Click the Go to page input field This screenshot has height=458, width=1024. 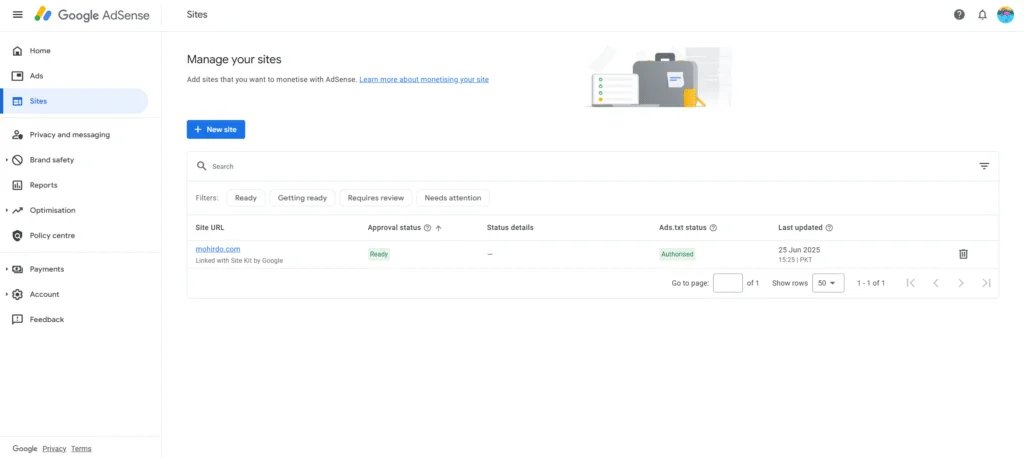click(x=727, y=283)
